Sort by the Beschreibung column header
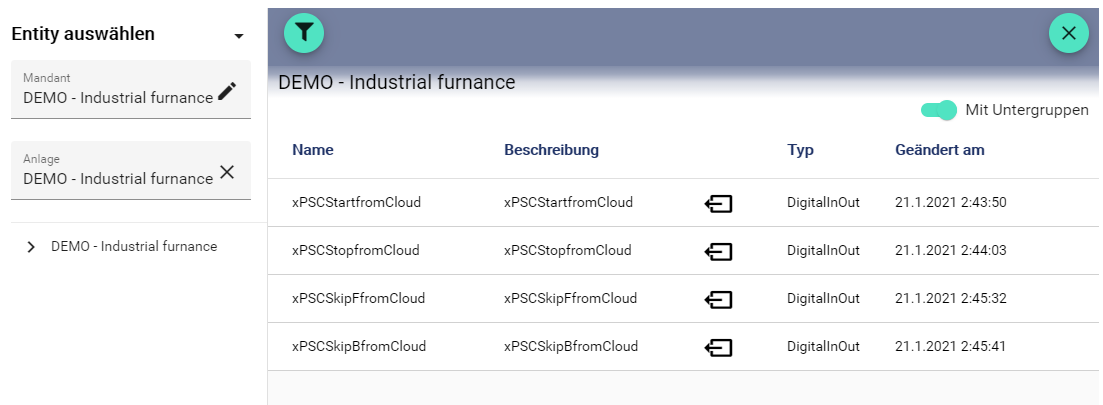Screen dimensions: 1103x405 click(551, 150)
